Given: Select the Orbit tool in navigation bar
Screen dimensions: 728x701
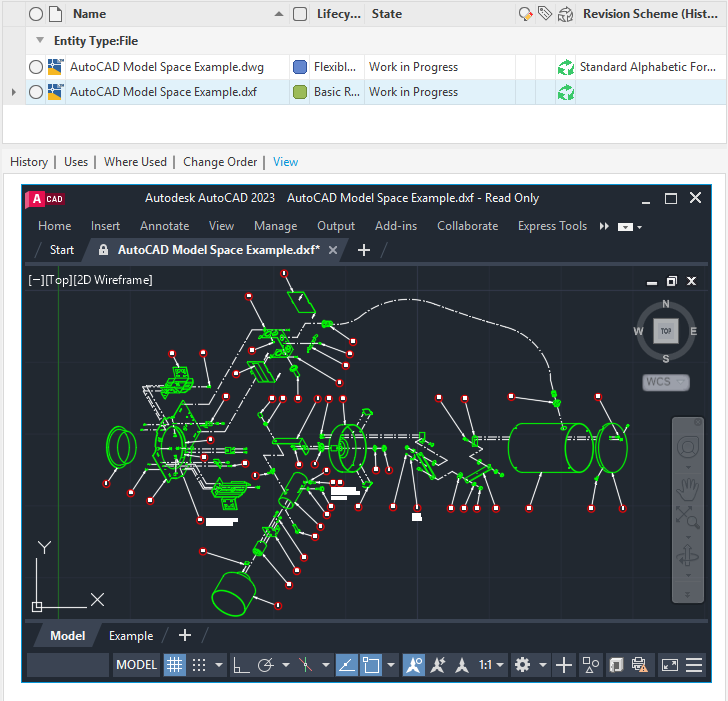Looking at the screenshot, I should [688, 556].
